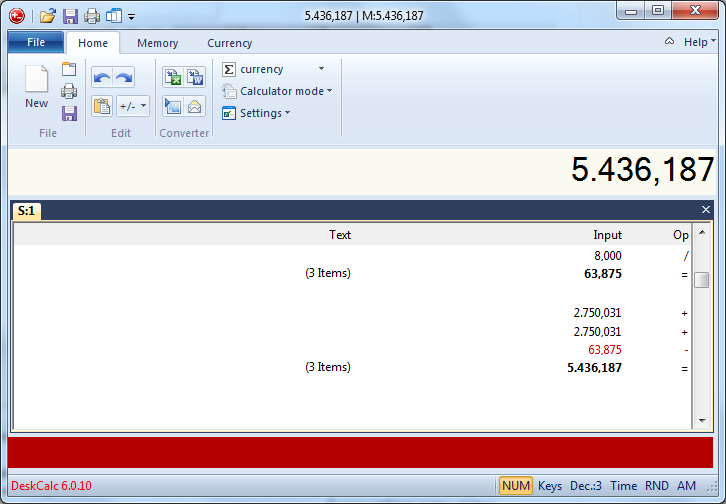726x504 pixels.
Task: Redo the last undone entry
Action: click(124, 77)
